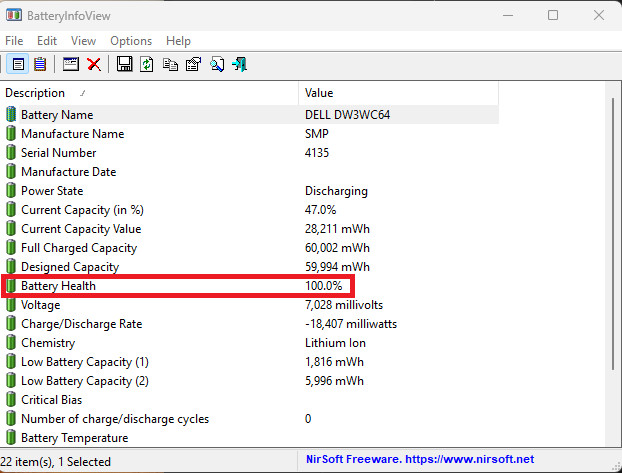Copy selected items using the copy icon
Image resolution: width=622 pixels, height=473 pixels.
pyautogui.click(x=170, y=64)
